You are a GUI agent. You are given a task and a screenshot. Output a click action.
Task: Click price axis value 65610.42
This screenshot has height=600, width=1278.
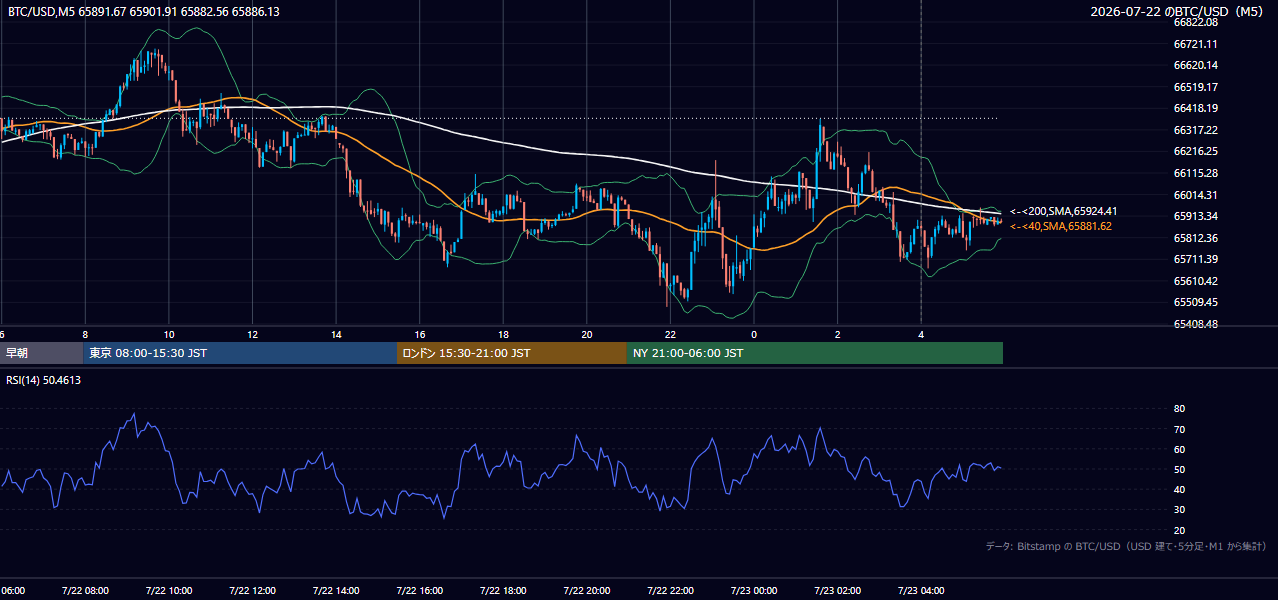1195,281
